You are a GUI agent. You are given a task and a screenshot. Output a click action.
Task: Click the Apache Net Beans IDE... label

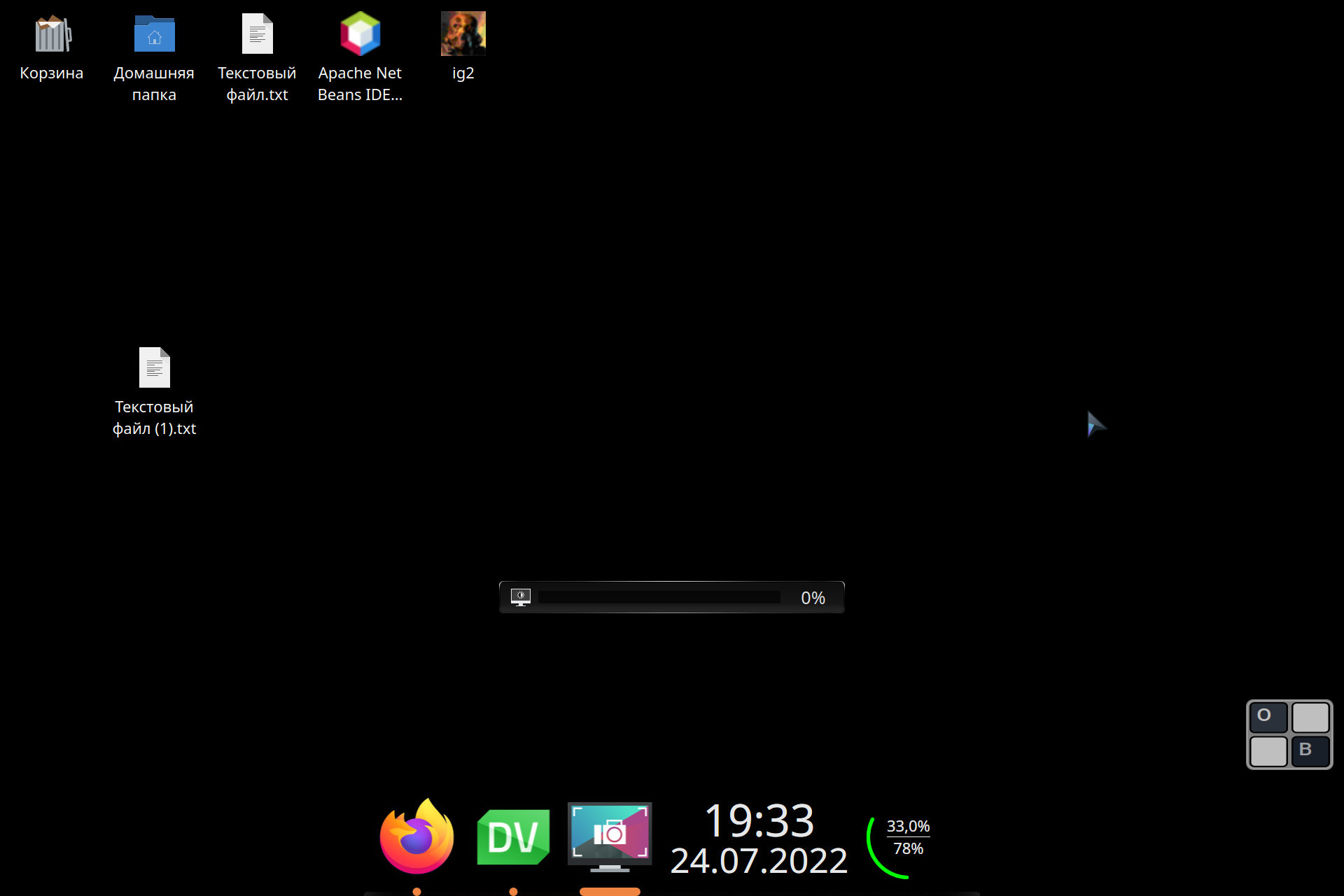[x=360, y=84]
